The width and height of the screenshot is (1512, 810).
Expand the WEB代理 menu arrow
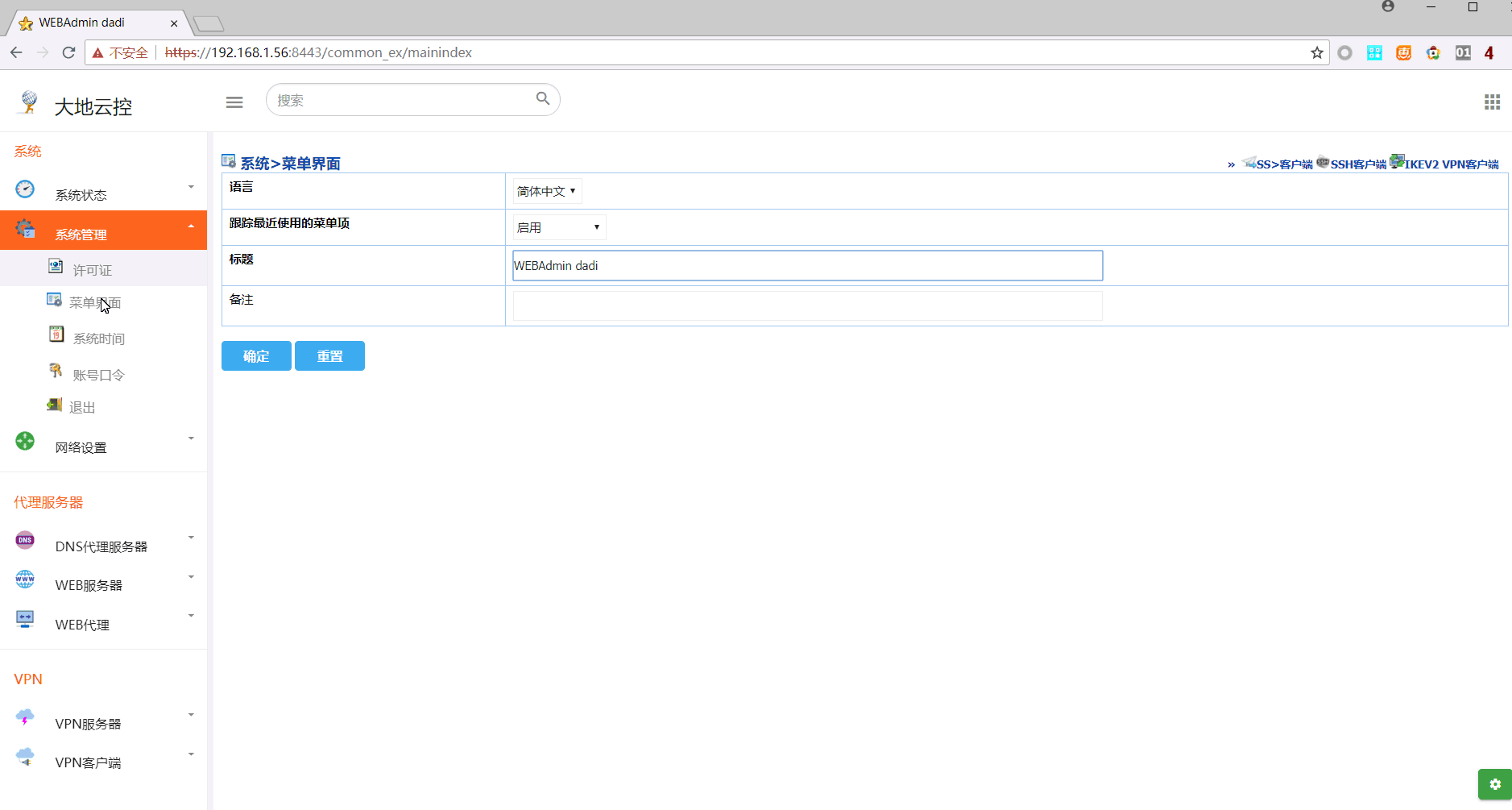pos(191,616)
